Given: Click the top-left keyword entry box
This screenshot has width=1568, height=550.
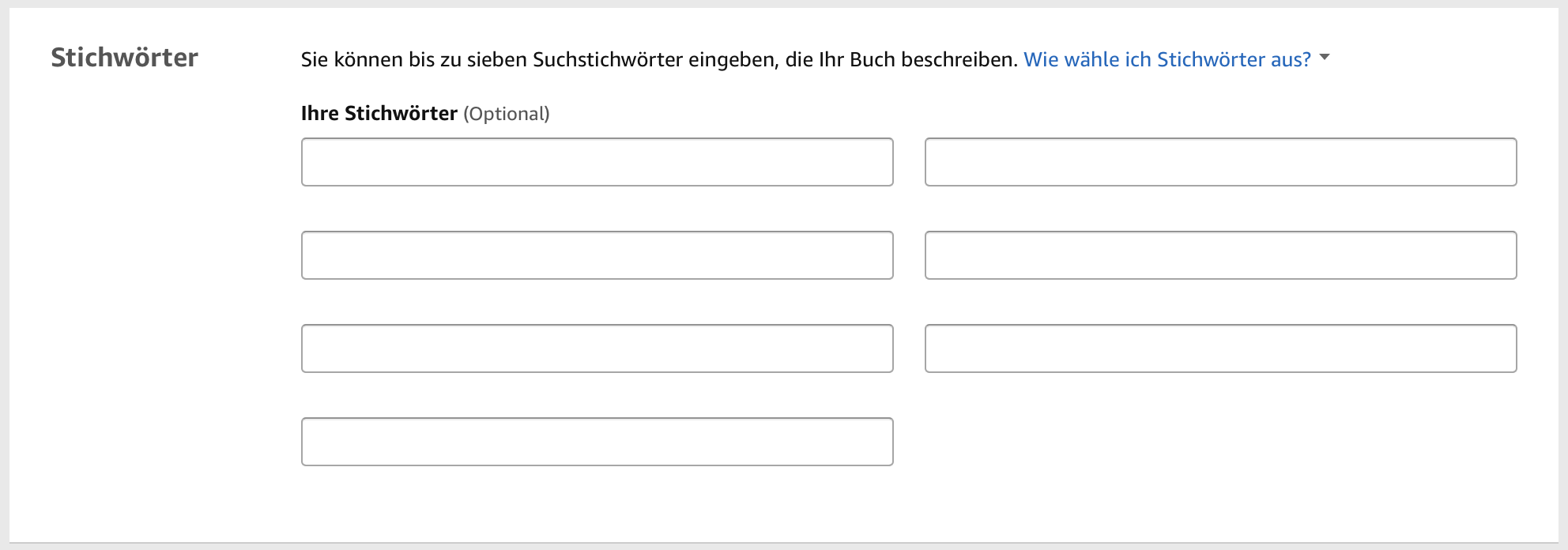Looking at the screenshot, I should click(x=597, y=162).
